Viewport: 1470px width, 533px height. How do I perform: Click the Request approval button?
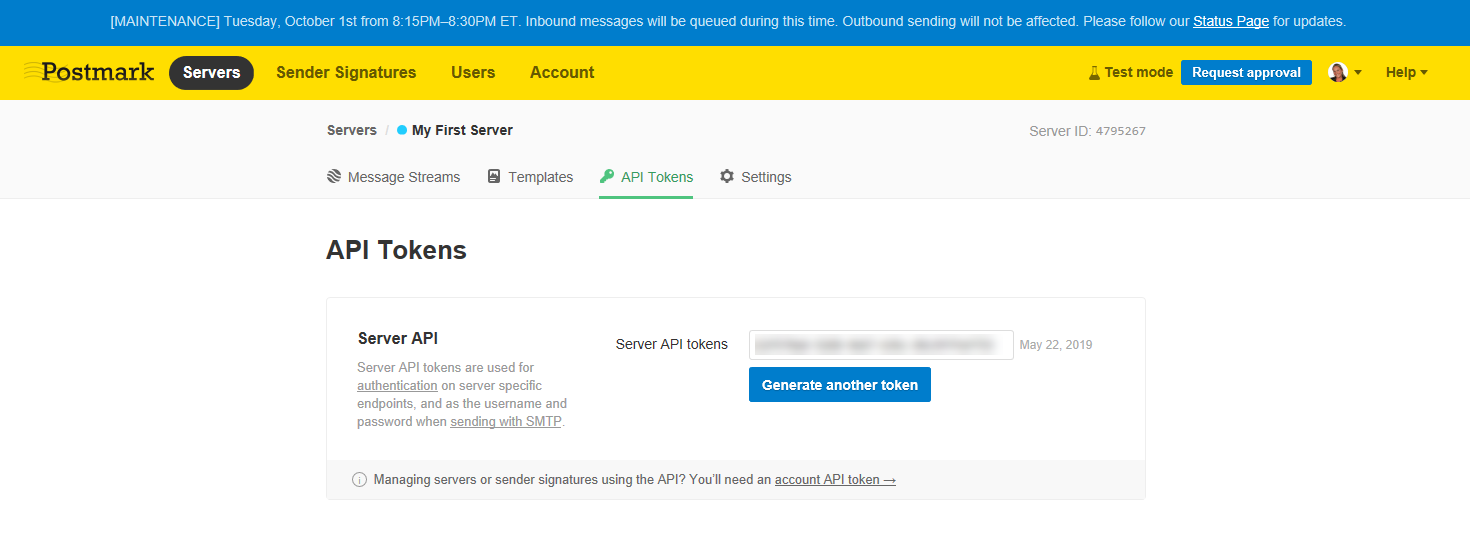(1246, 72)
